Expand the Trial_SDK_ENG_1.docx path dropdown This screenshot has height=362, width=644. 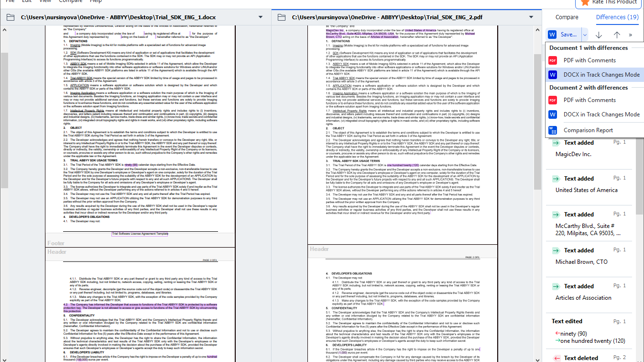(260, 17)
